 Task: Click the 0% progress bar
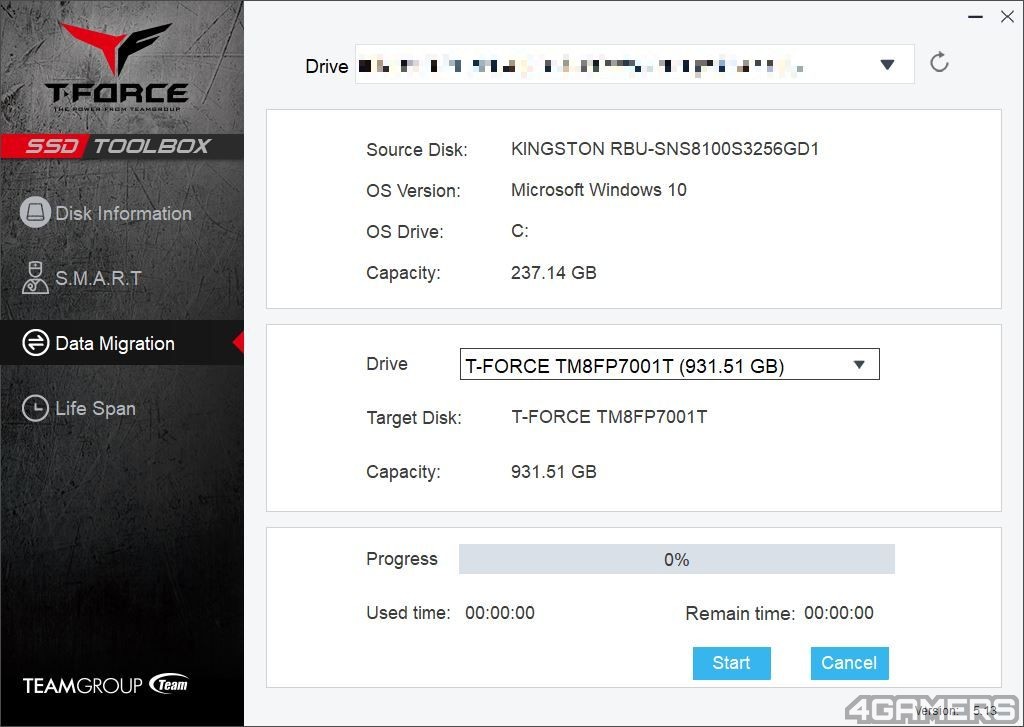pos(677,559)
